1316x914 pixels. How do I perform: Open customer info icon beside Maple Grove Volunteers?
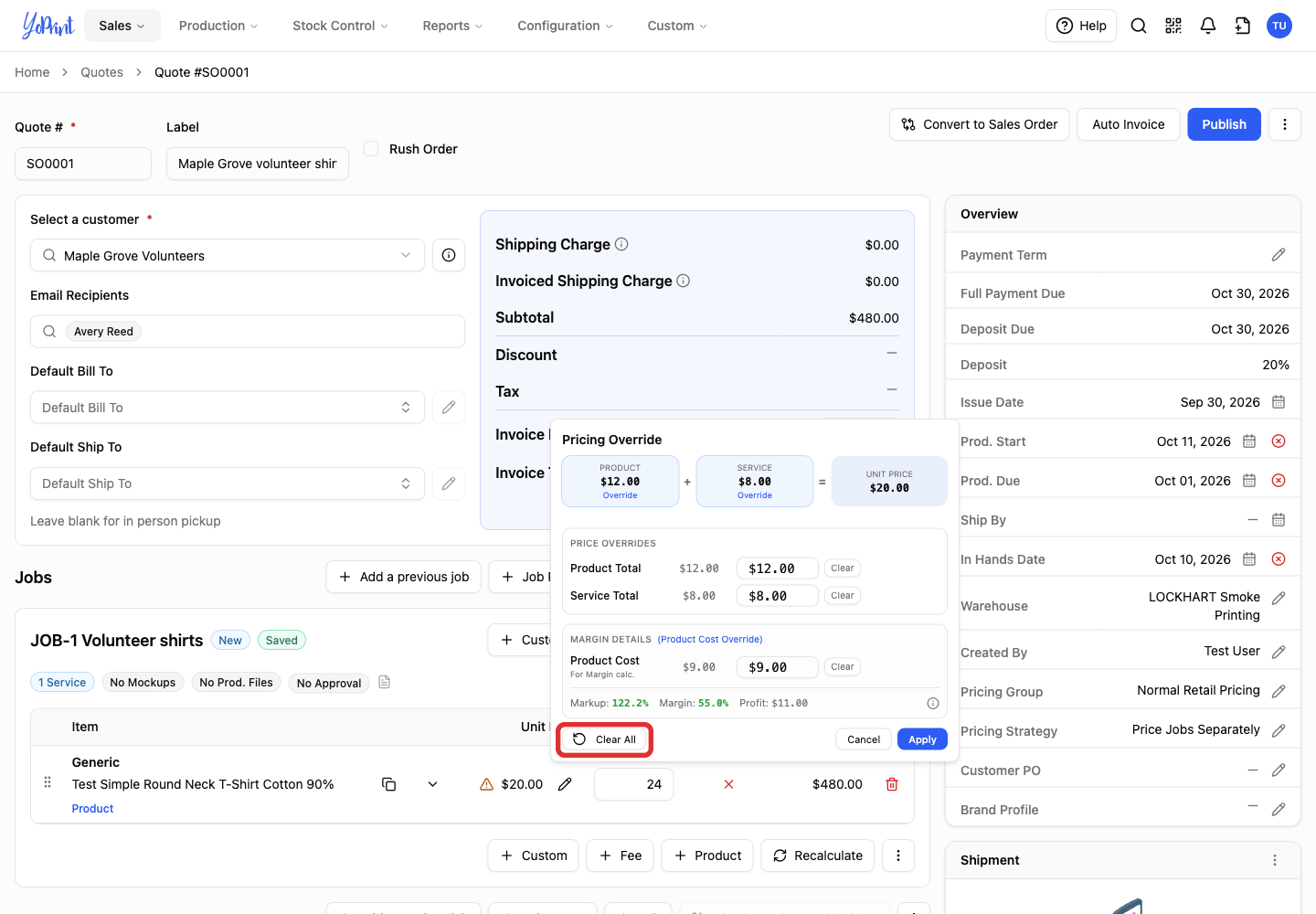click(x=449, y=255)
